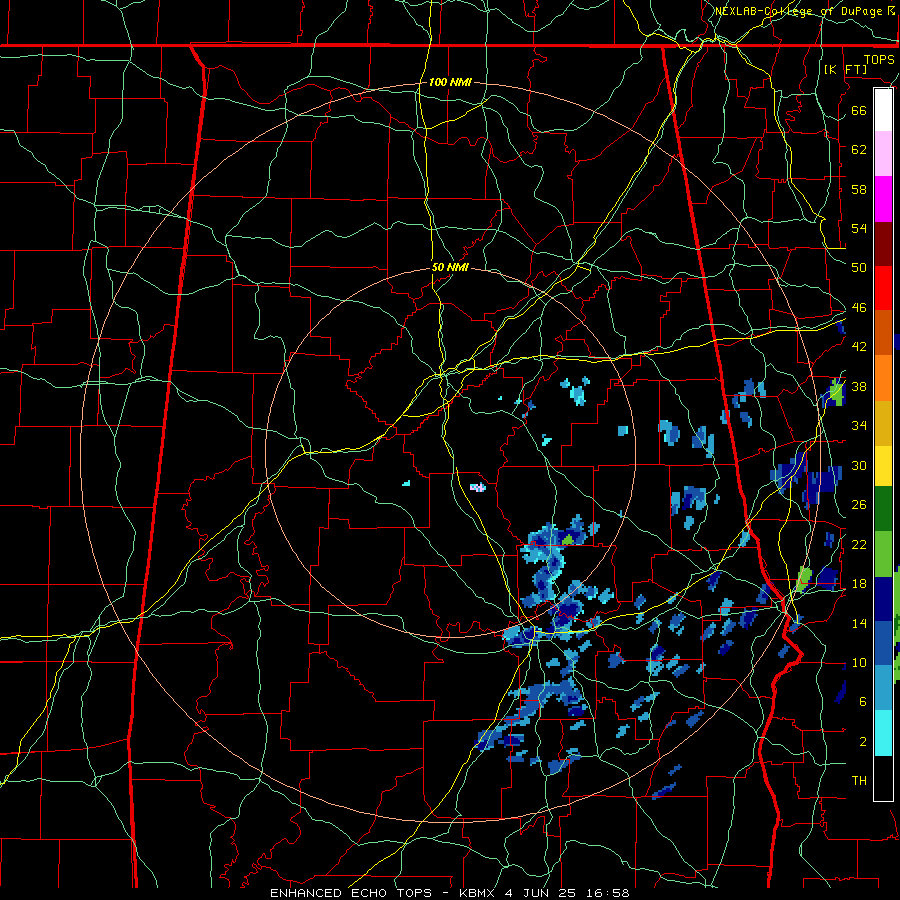Select the bright red legend swatch near 50
This screenshot has height=900, width=900.
coord(883,288)
